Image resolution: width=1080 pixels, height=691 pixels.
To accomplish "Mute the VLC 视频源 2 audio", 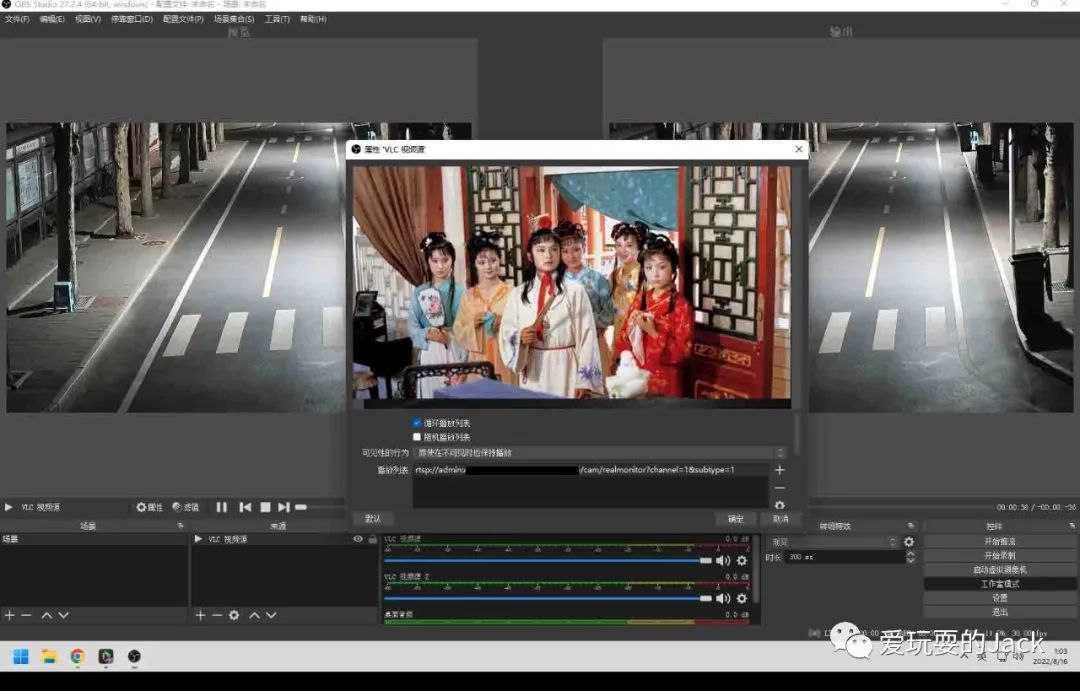I will click(723, 599).
